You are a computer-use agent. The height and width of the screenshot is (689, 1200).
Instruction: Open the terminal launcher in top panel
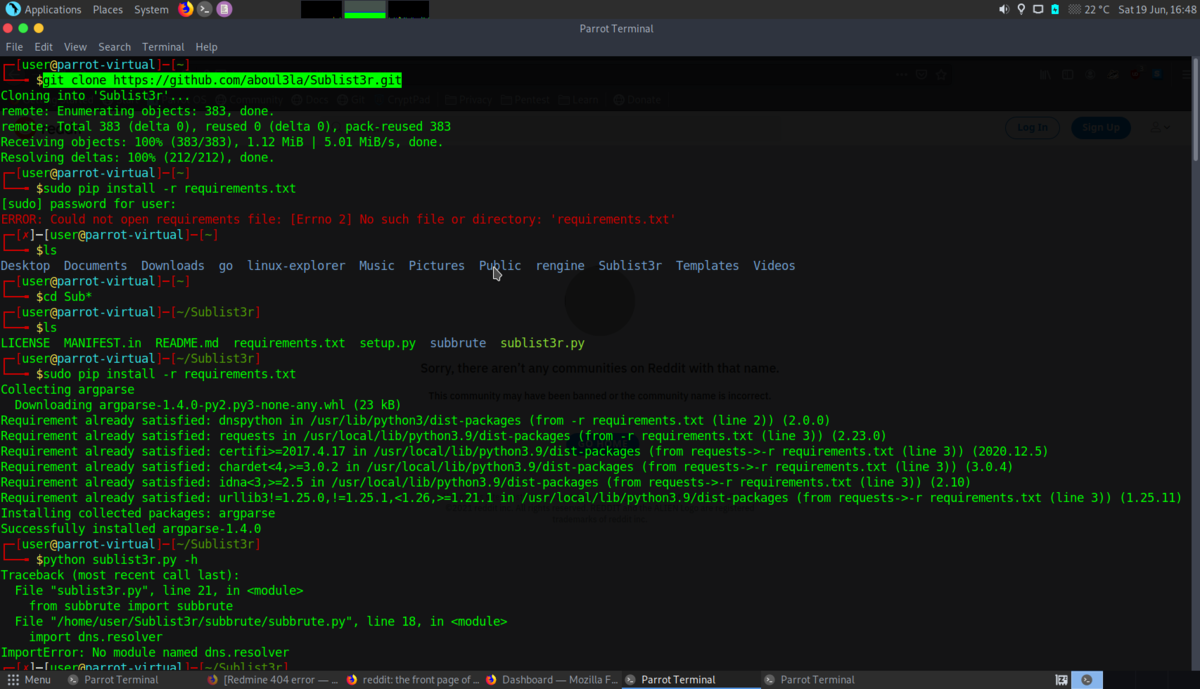coord(205,9)
